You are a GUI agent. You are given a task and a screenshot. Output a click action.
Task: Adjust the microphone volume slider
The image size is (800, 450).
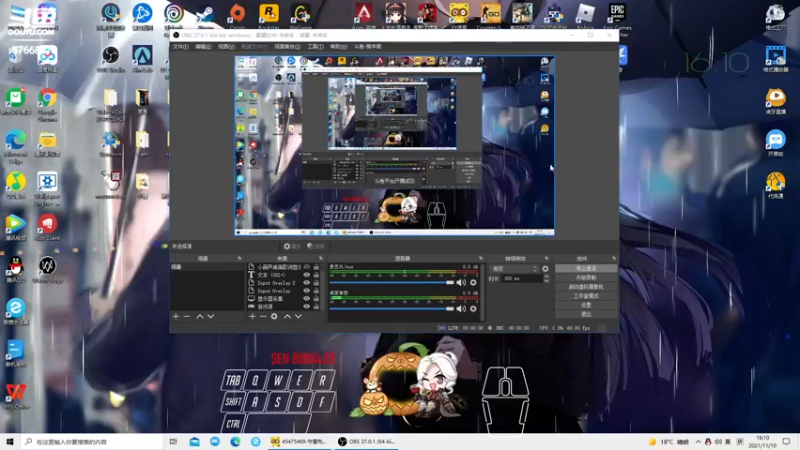[392, 282]
